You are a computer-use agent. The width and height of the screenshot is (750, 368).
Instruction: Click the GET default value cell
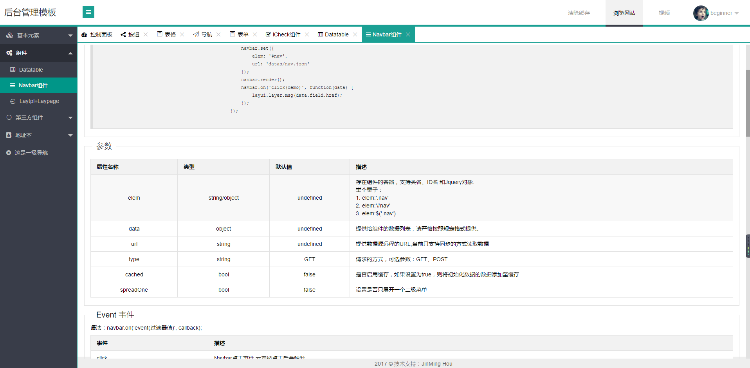pyautogui.click(x=310, y=259)
